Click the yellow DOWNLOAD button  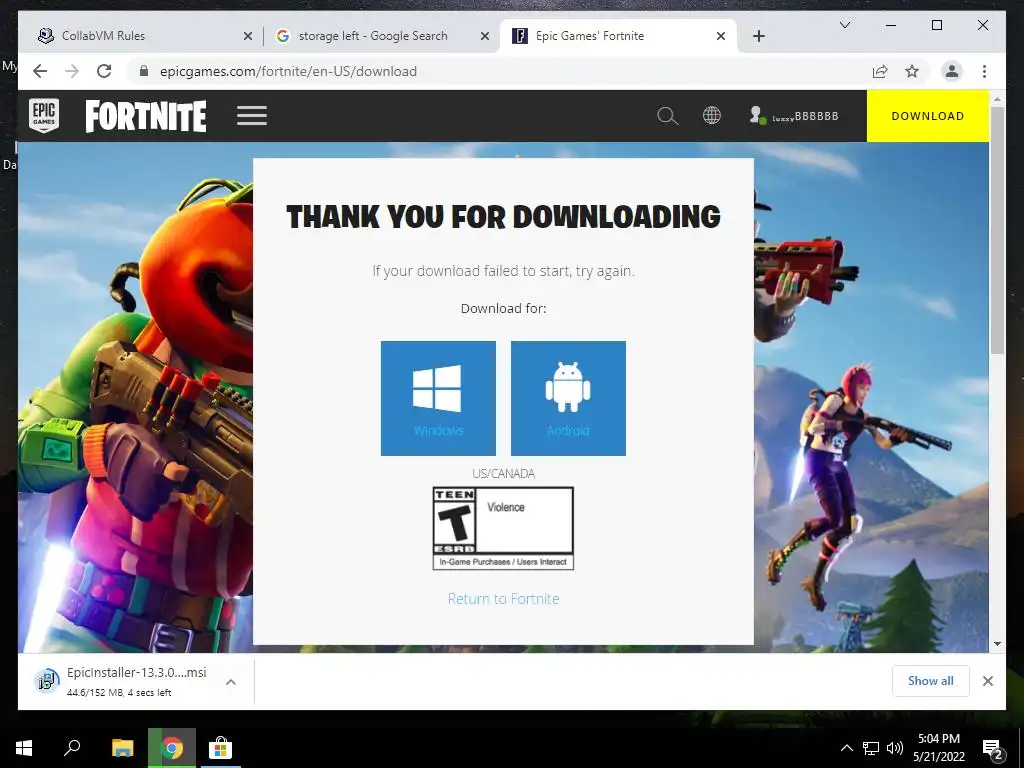(927, 116)
